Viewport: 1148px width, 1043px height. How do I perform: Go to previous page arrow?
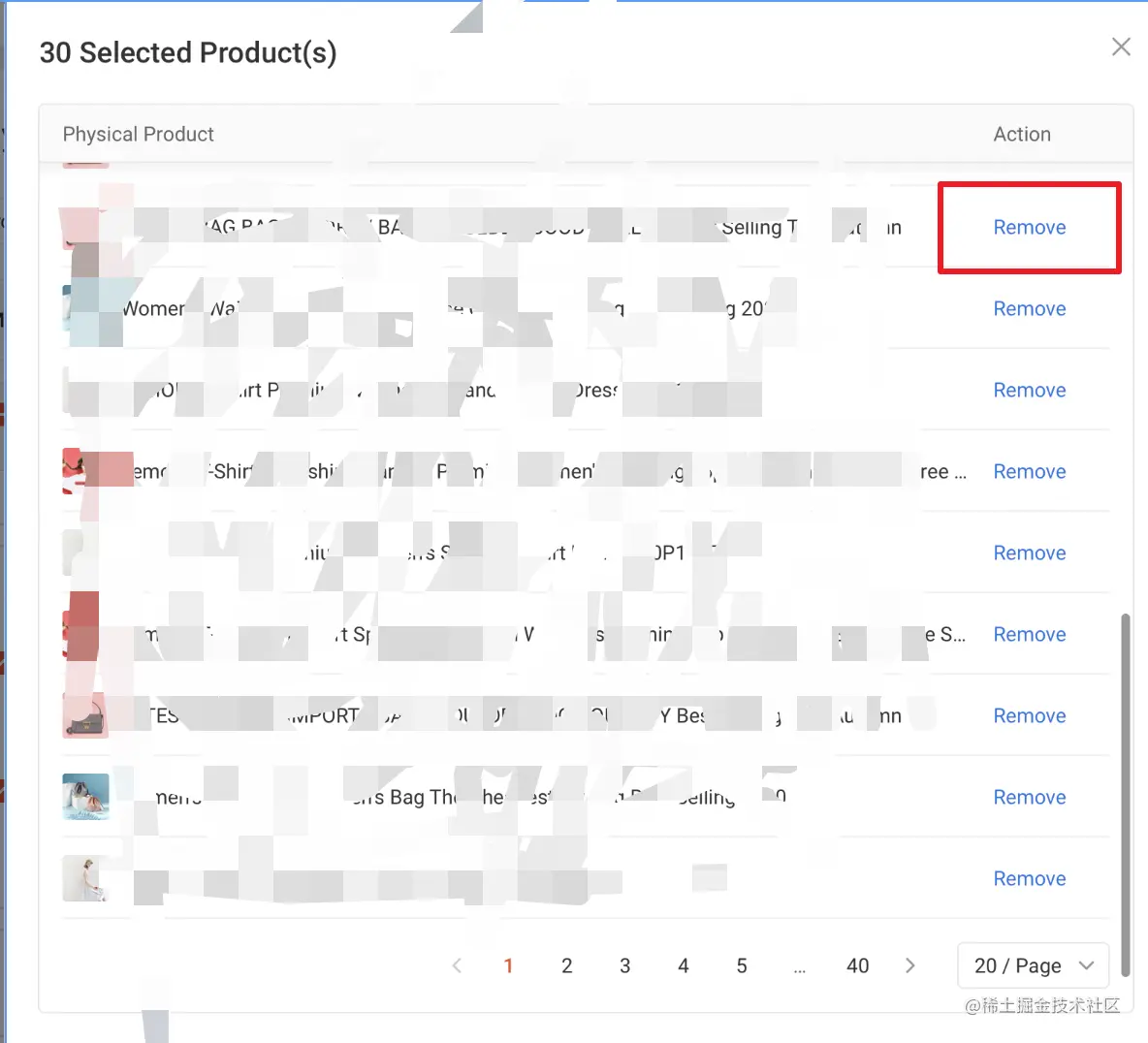[457, 965]
